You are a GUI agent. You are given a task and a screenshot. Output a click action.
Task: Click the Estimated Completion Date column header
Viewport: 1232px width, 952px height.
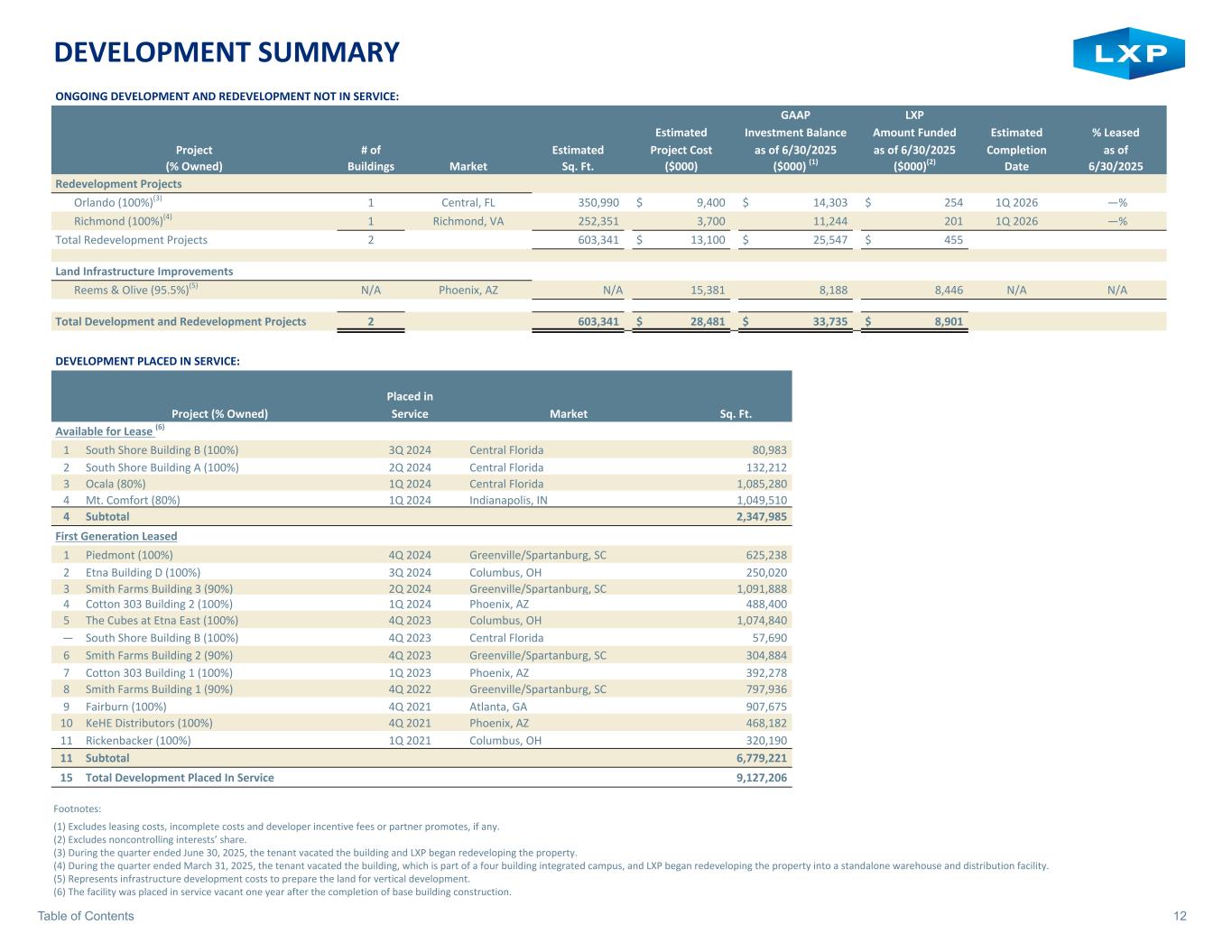[1016, 149]
